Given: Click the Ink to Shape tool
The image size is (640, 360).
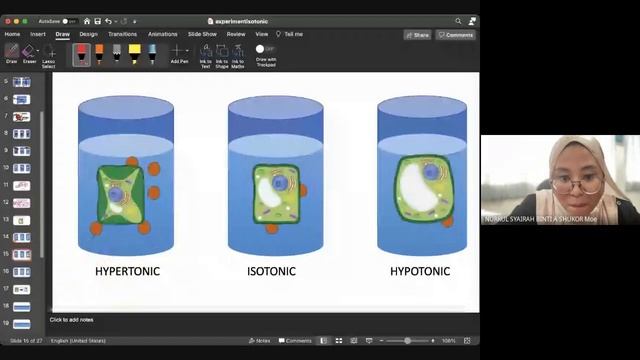Looking at the screenshot, I should (x=222, y=56).
